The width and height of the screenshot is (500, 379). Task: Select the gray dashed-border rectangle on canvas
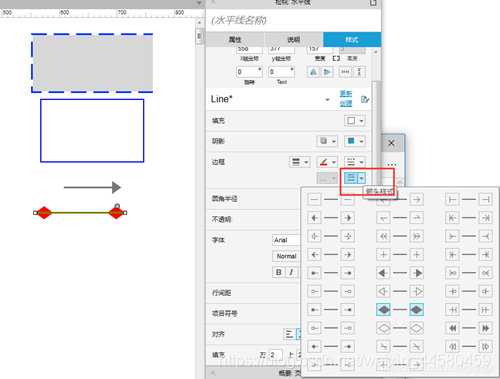92,63
